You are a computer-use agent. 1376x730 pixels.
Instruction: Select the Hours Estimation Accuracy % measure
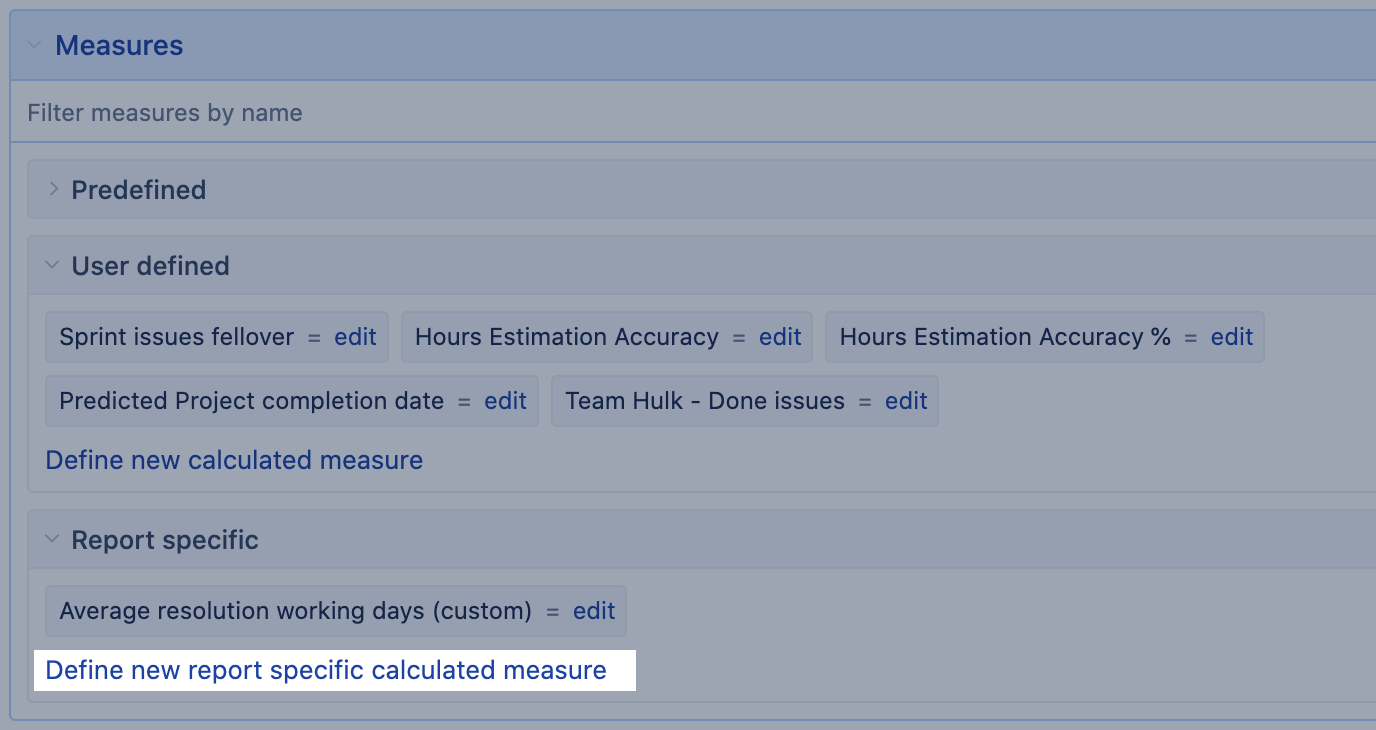click(1004, 337)
